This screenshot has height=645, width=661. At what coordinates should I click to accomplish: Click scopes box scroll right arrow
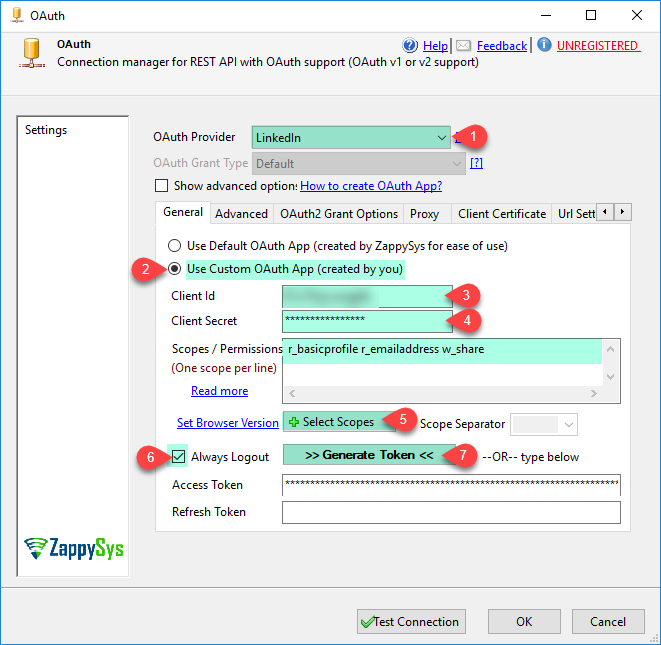click(594, 394)
